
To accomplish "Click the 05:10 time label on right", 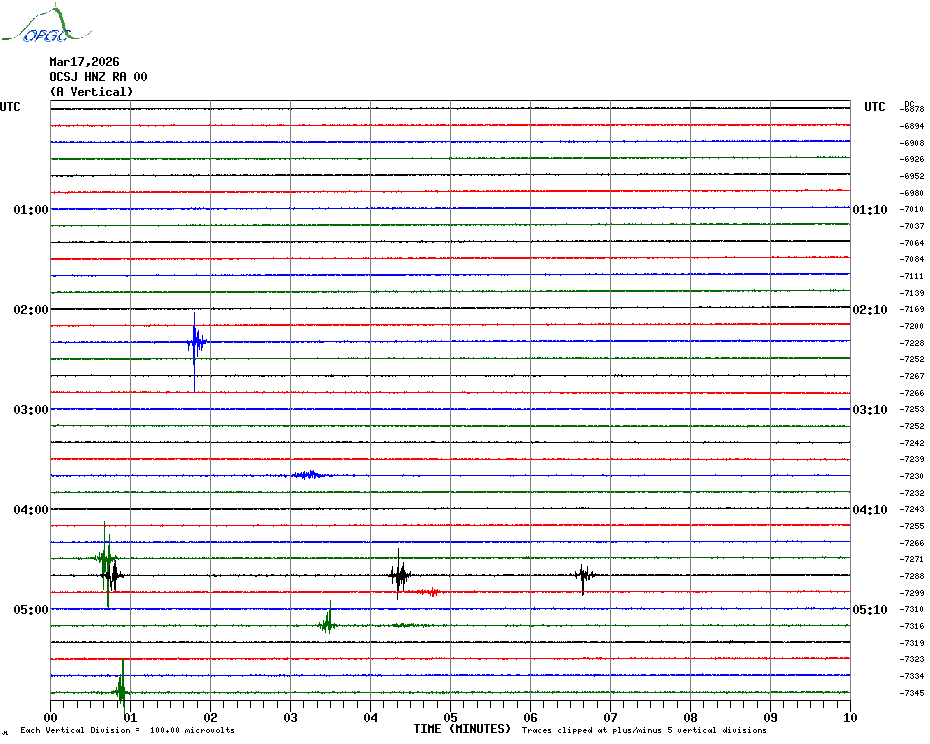I will point(869,610).
